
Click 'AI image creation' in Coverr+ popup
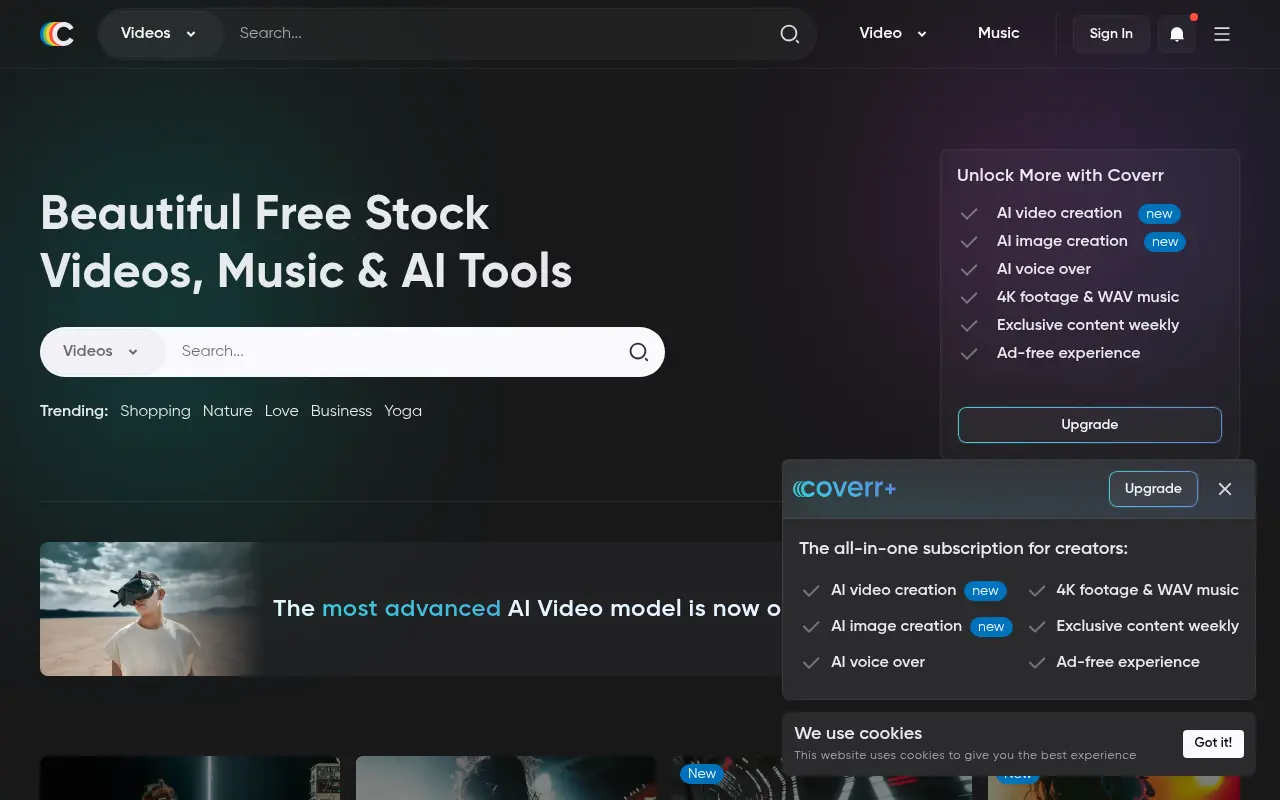click(896, 626)
